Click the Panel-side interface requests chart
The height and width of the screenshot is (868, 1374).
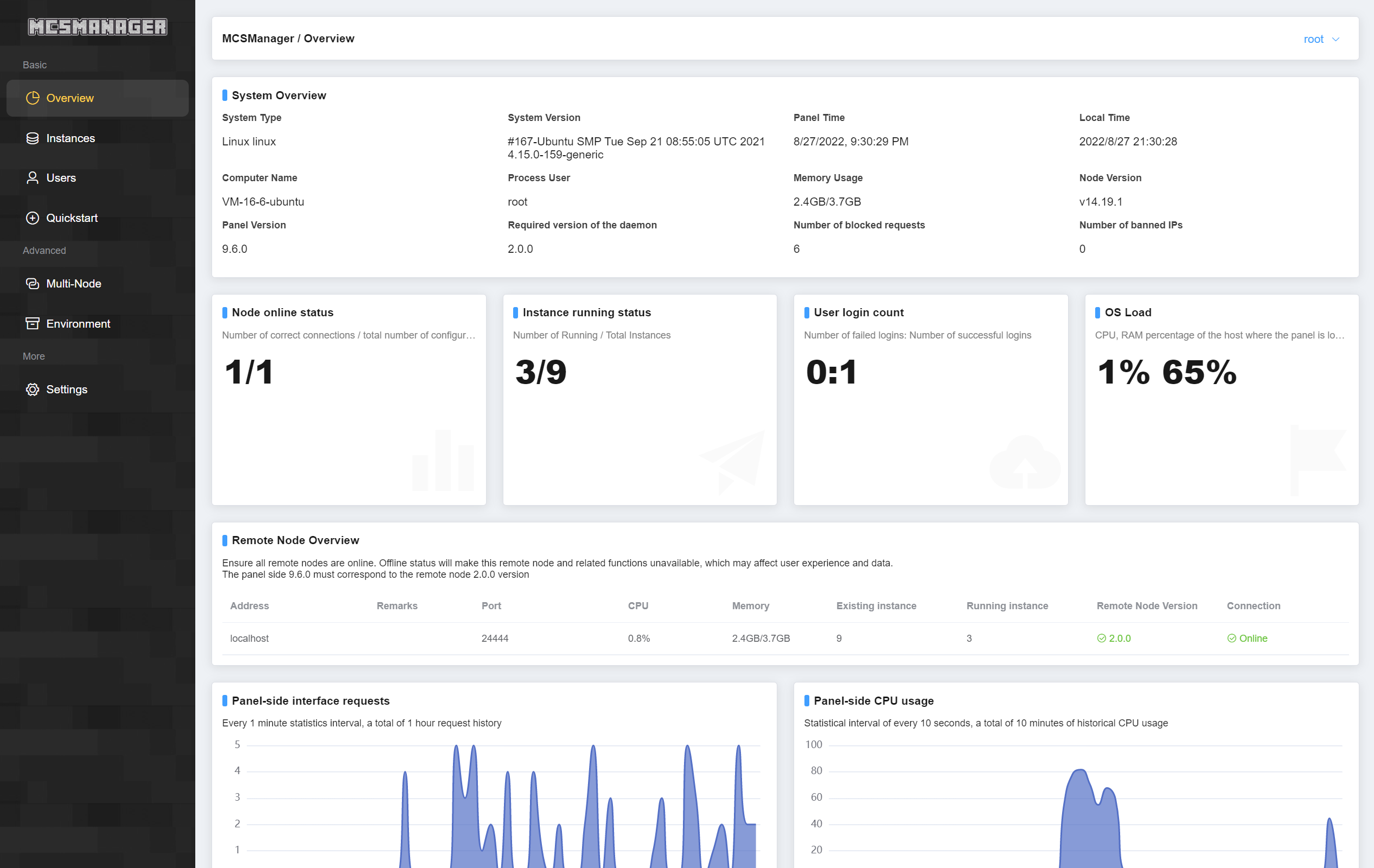click(x=494, y=803)
